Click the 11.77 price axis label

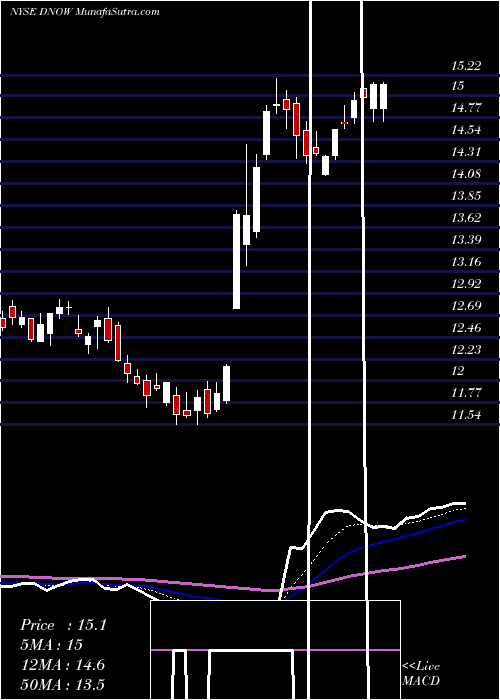(x=466, y=393)
